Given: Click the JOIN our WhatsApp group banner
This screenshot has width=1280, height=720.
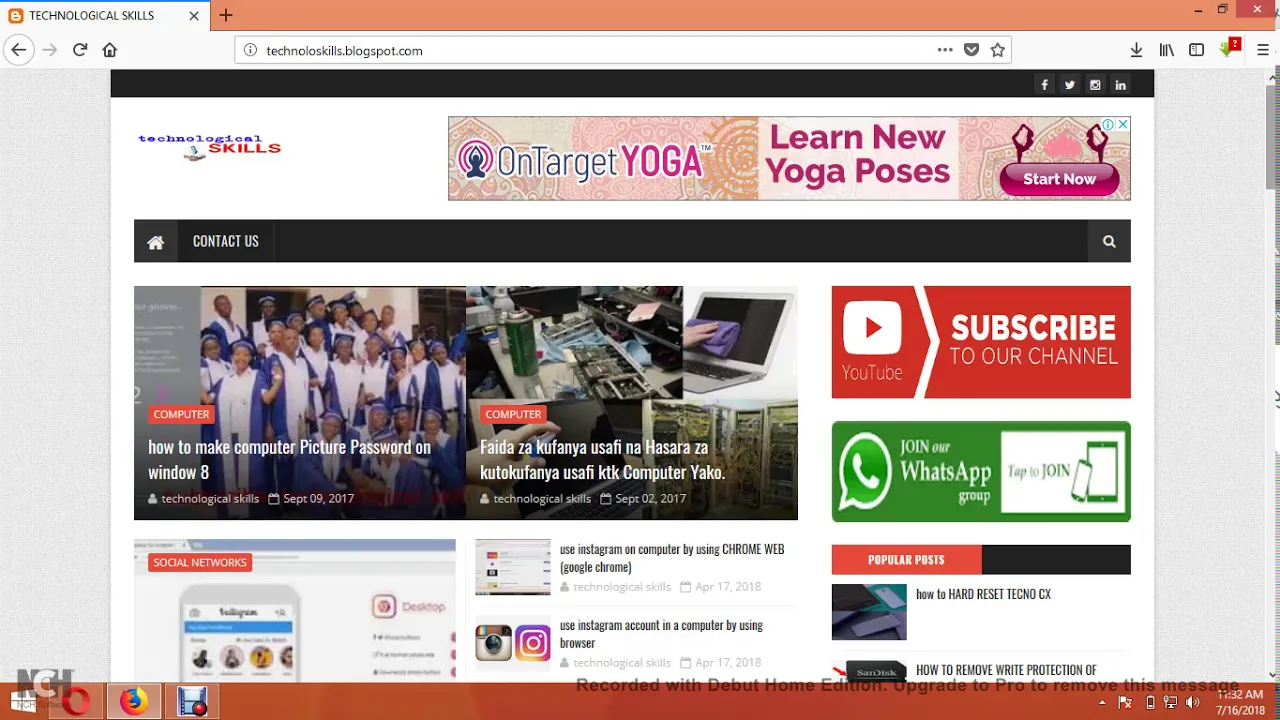Looking at the screenshot, I should (981, 472).
